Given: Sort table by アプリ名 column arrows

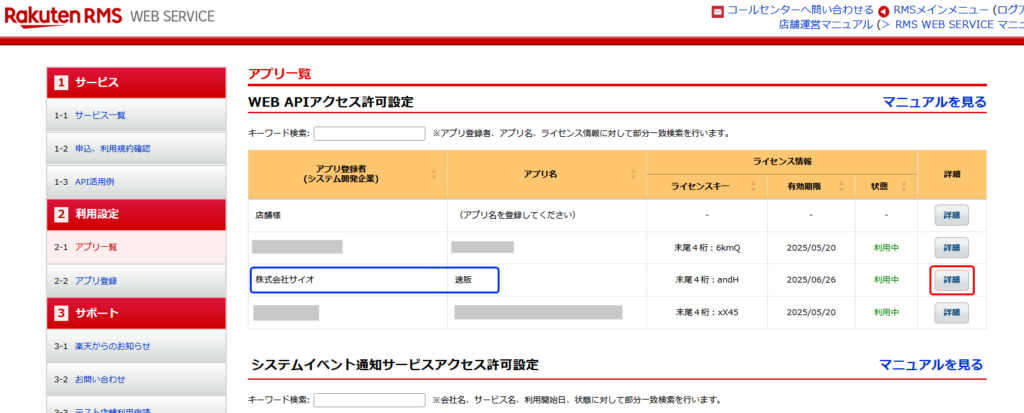Looking at the screenshot, I should 632,174.
